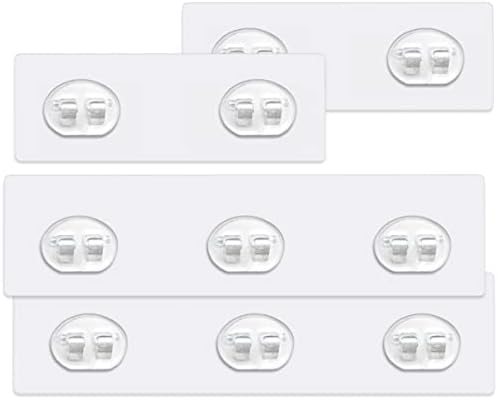Screen dimensions: 498x399
Task: Click right metal prong of bottom strip's right hook
Action: pos(435,347)
